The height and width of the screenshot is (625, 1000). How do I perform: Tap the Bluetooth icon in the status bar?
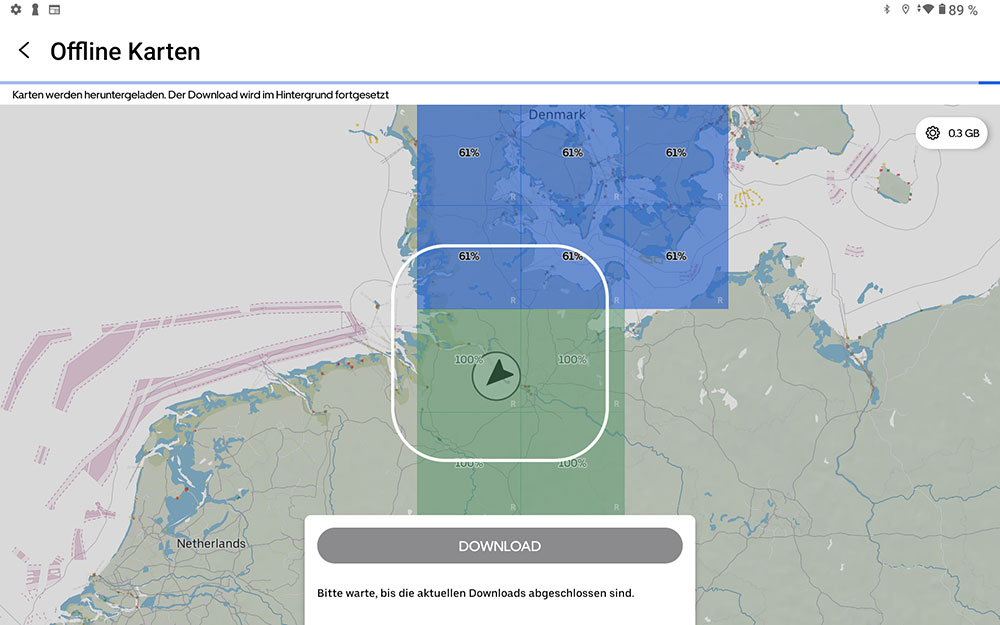(x=886, y=10)
